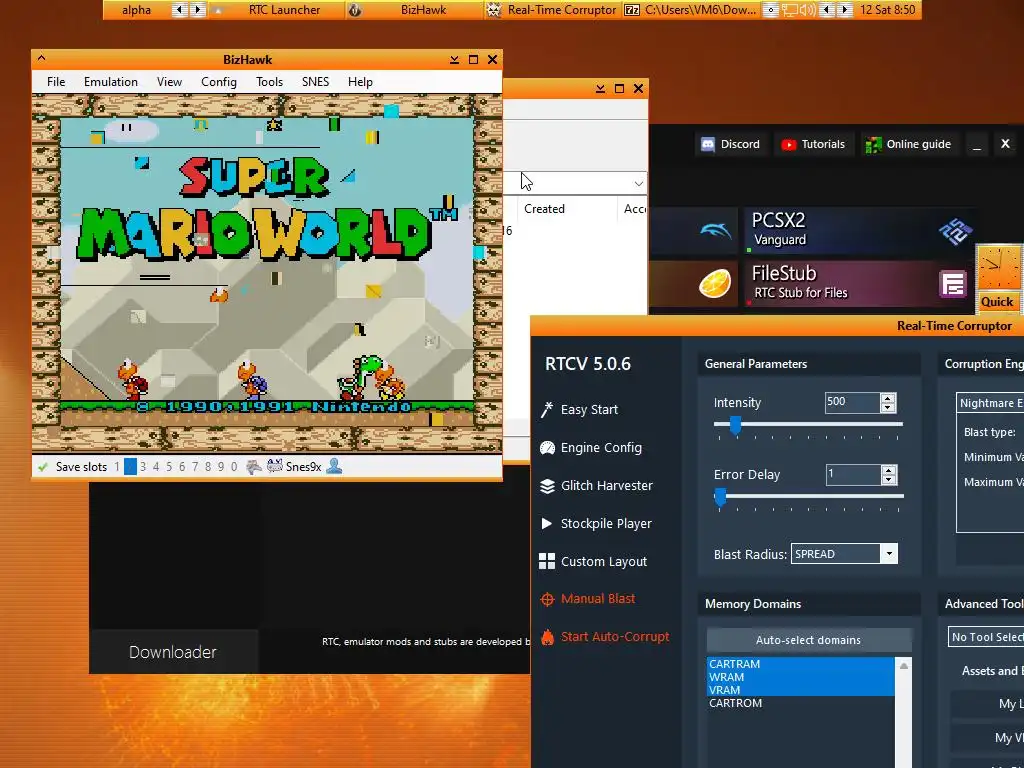The height and width of the screenshot is (768, 1024).
Task: Click the Intensity value field showing 500
Action: point(853,402)
